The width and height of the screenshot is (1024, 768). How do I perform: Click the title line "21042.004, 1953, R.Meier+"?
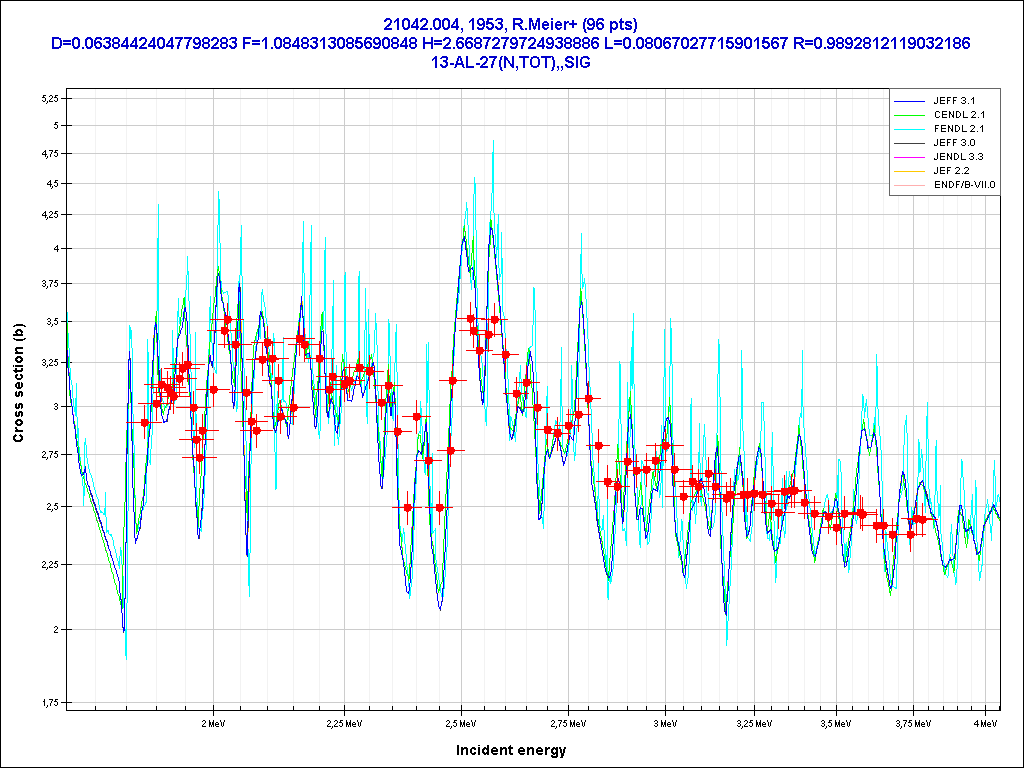coord(511,24)
